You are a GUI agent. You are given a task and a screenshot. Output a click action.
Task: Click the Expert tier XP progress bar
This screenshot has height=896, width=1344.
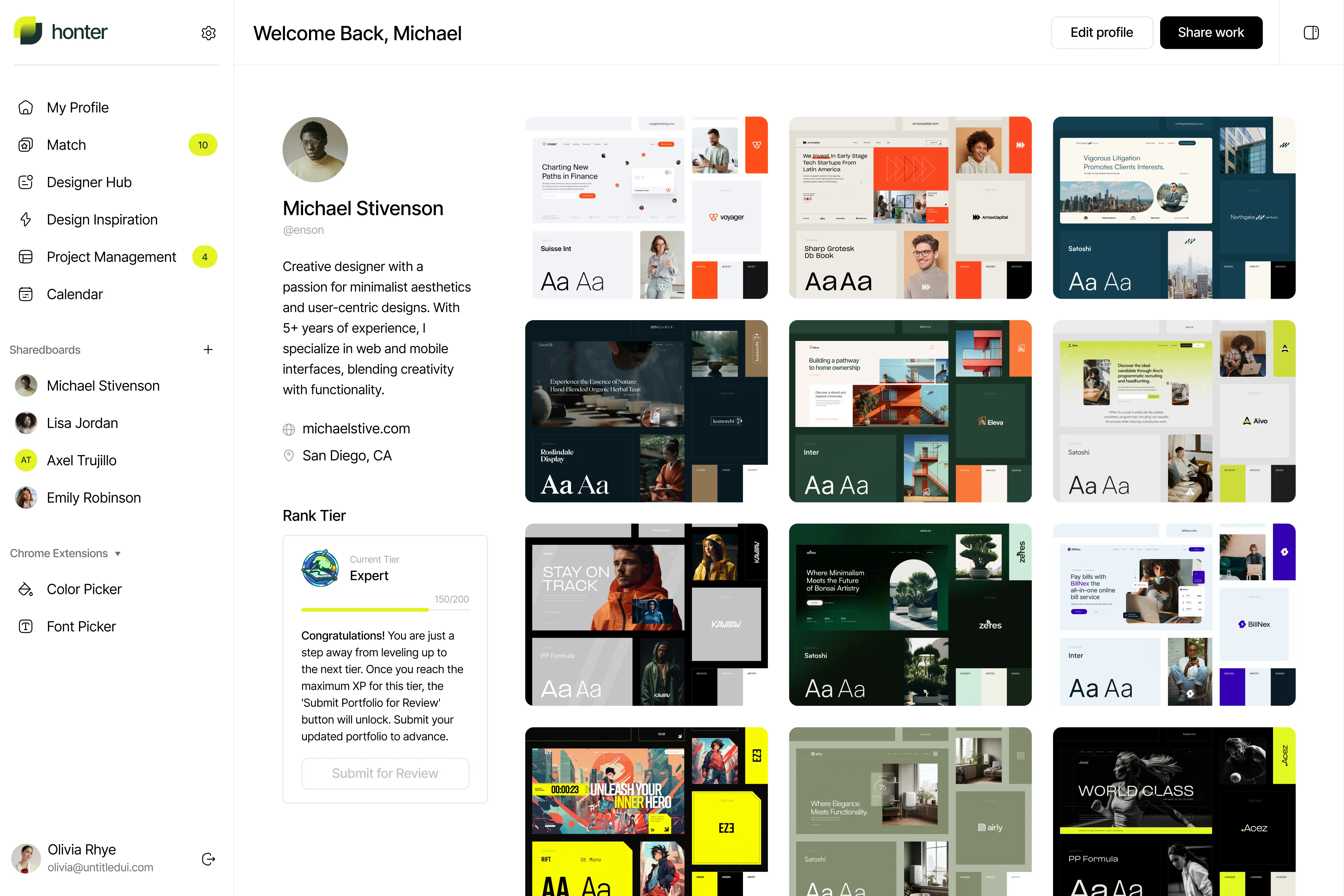click(385, 610)
